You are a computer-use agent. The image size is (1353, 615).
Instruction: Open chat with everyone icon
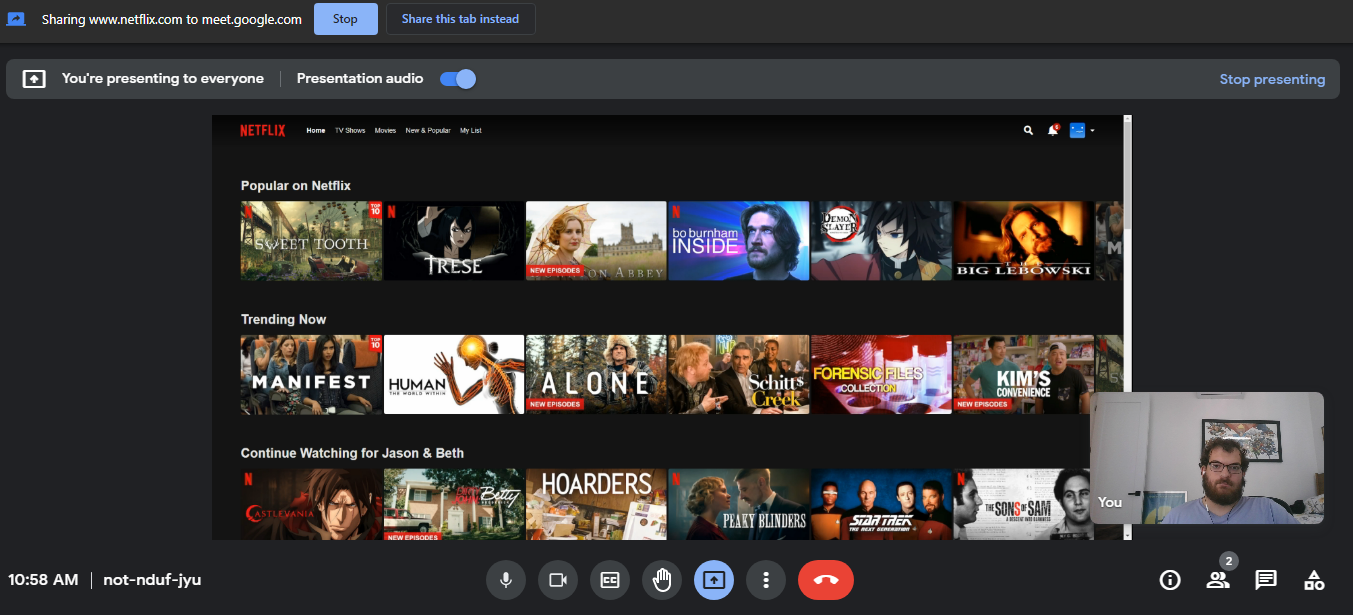point(1266,580)
